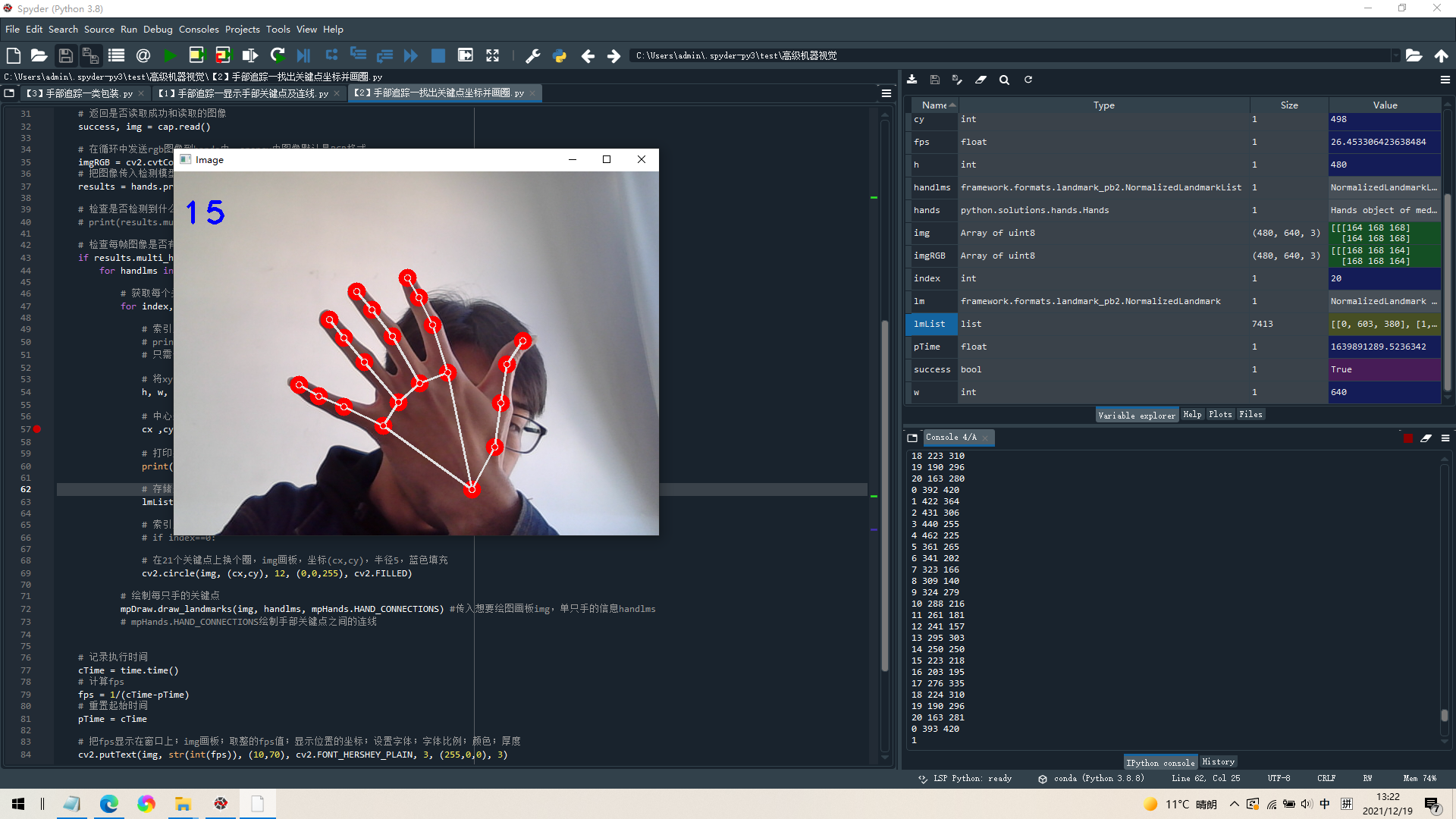Image resolution: width=1456 pixels, height=819 pixels.
Task: Remove all variables with eraser icon
Action: 981,80
